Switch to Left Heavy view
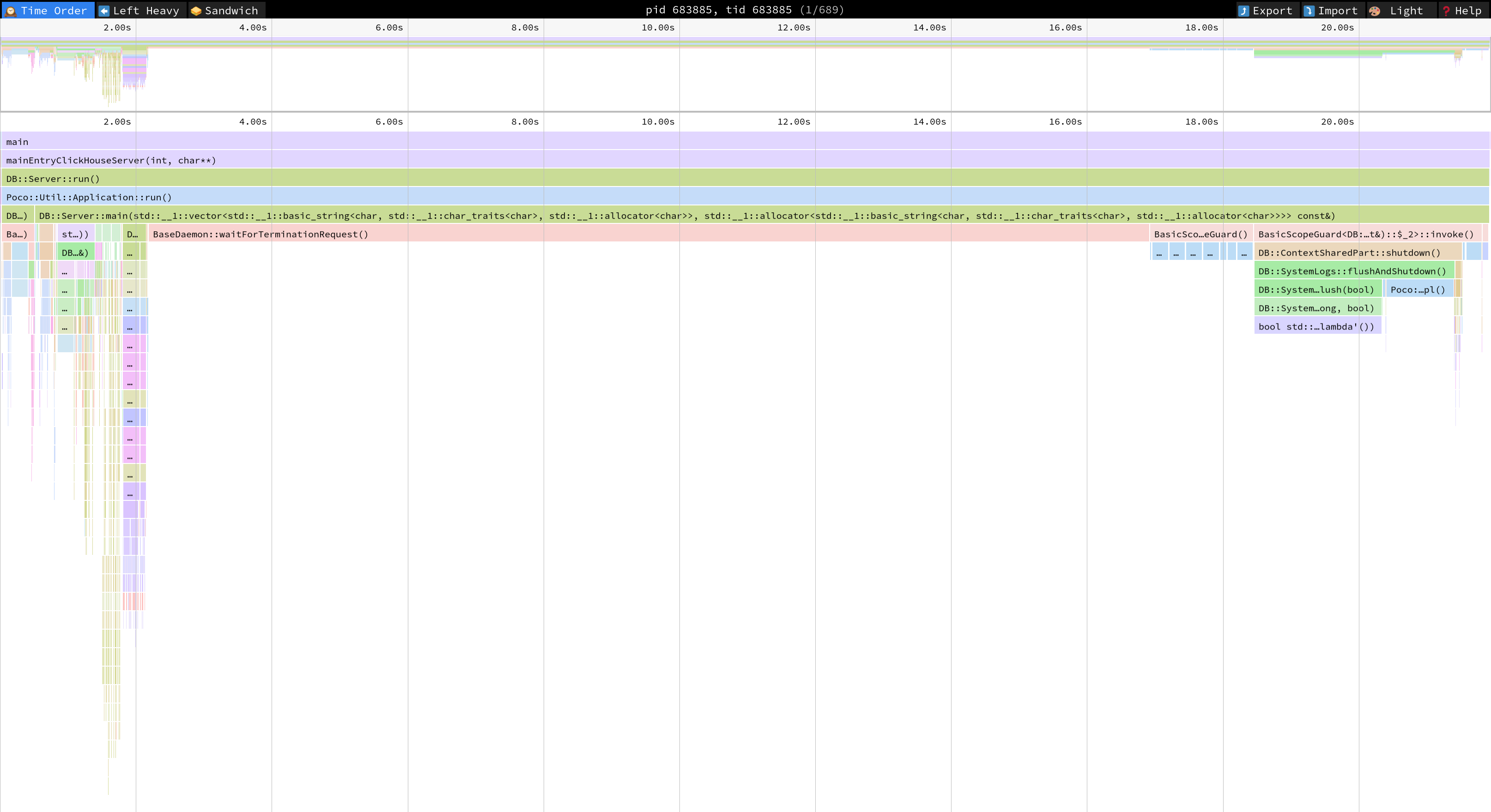The width and height of the screenshot is (1491, 812). pos(146,11)
